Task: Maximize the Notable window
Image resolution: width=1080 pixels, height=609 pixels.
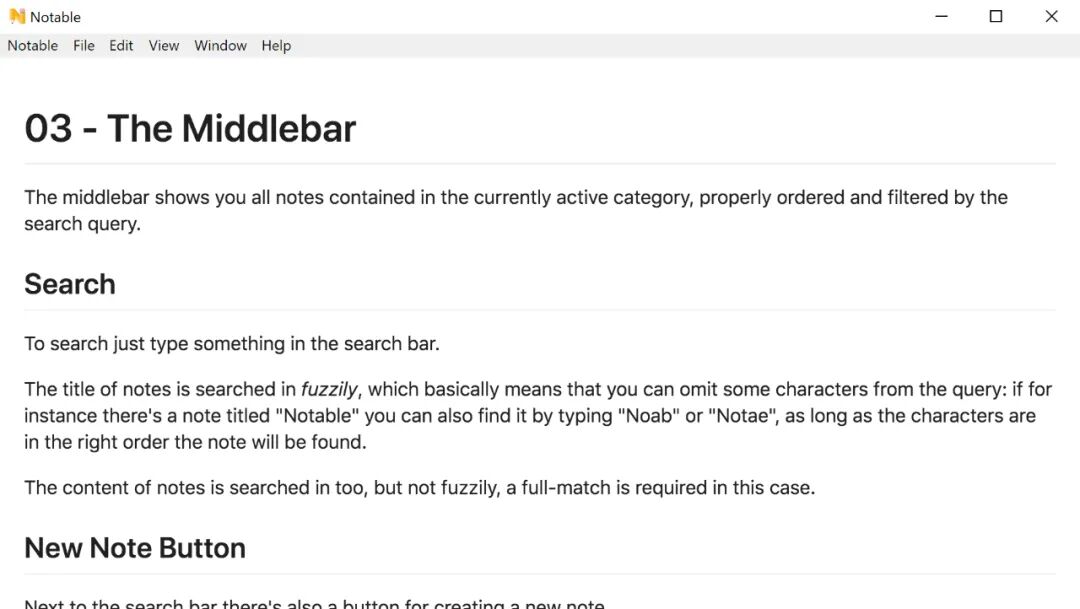Action: (x=996, y=17)
